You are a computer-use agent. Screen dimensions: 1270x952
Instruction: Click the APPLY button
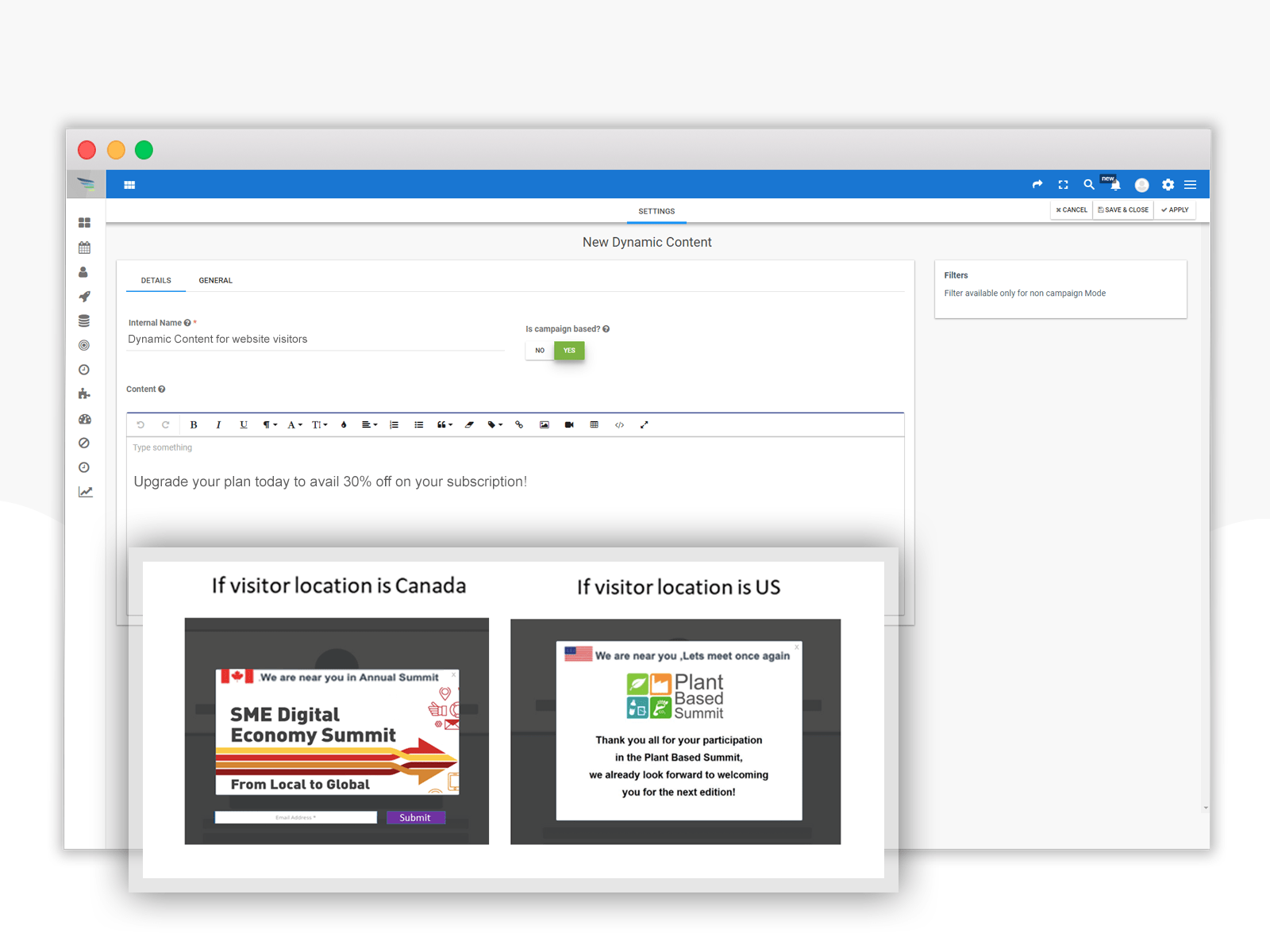pyautogui.click(x=1175, y=210)
